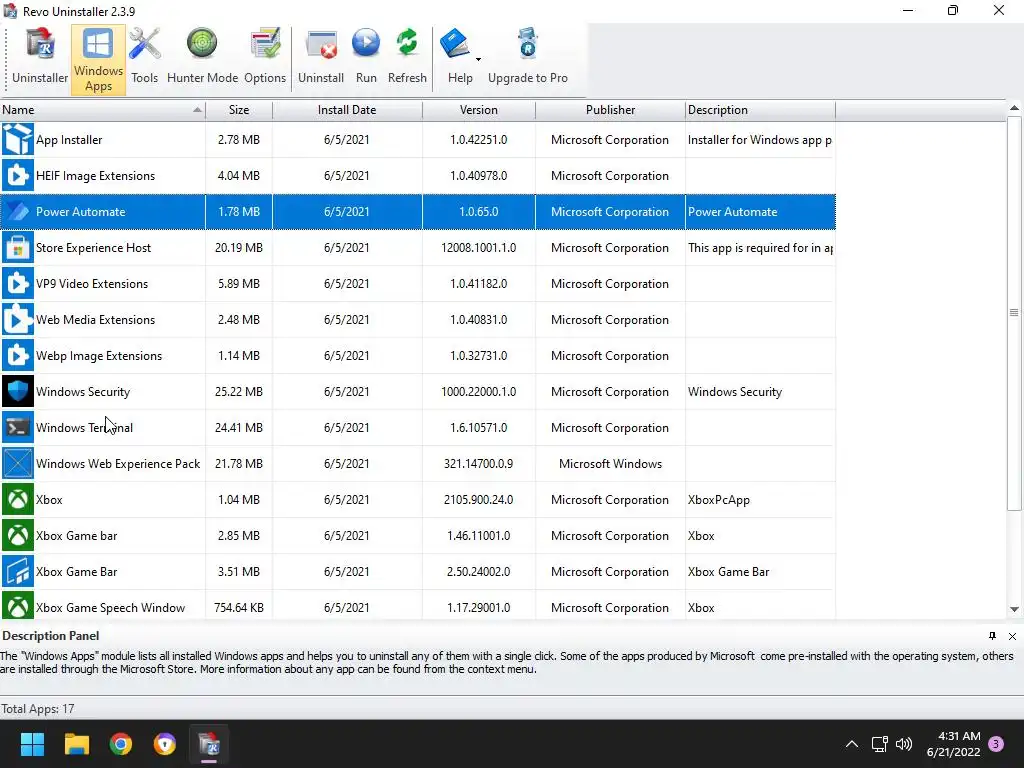Click Upgrade to Pro
The height and width of the screenshot is (768, 1024).
[528, 59]
